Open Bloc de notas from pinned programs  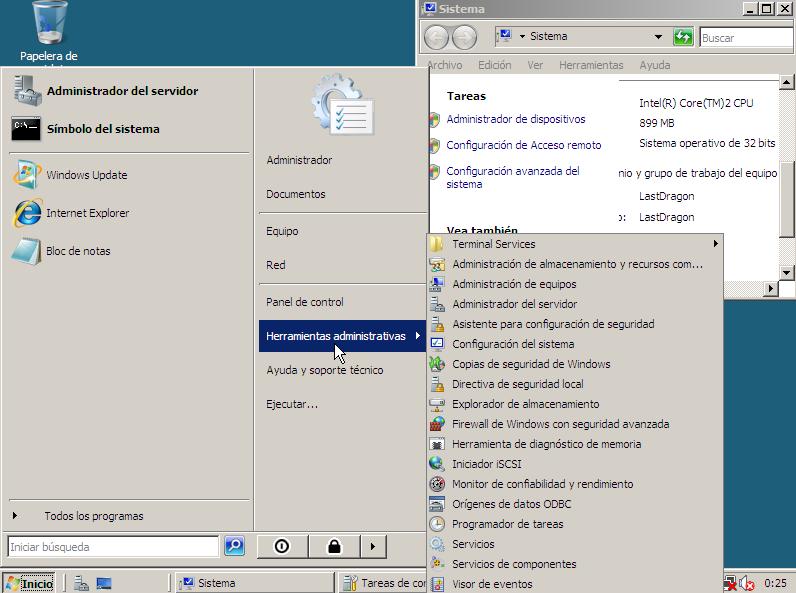pyautogui.click(x=78, y=251)
